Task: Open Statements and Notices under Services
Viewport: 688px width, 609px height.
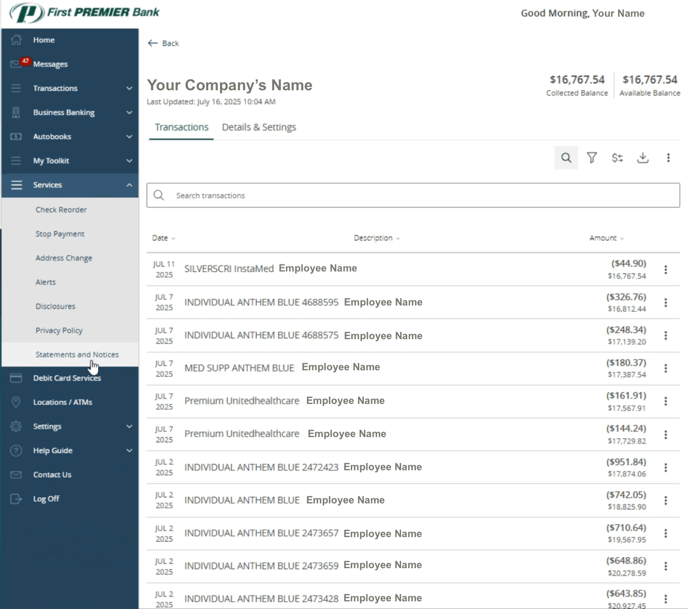Action: pos(77,355)
